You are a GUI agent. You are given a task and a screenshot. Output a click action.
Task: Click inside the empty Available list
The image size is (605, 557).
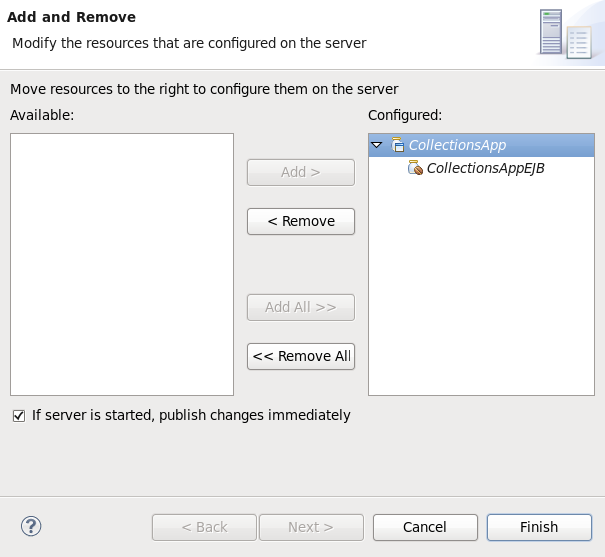tap(122, 264)
